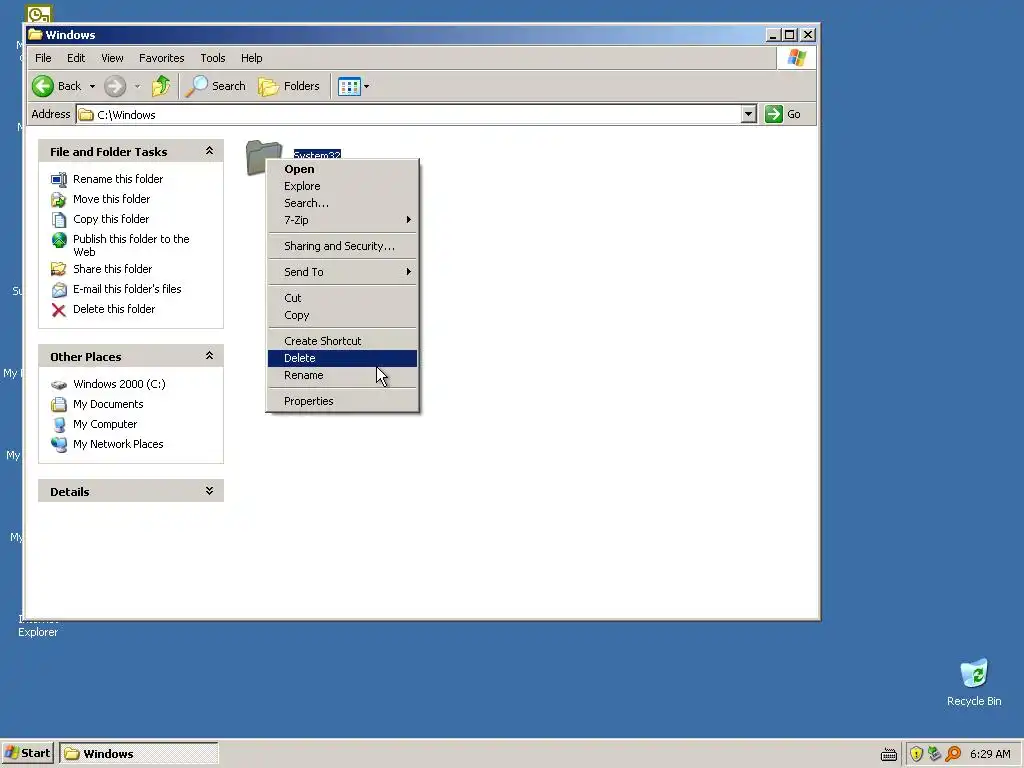Screen dimensions: 1024x768
Task: Click the Windows taskbar button
Action: click(x=138, y=753)
